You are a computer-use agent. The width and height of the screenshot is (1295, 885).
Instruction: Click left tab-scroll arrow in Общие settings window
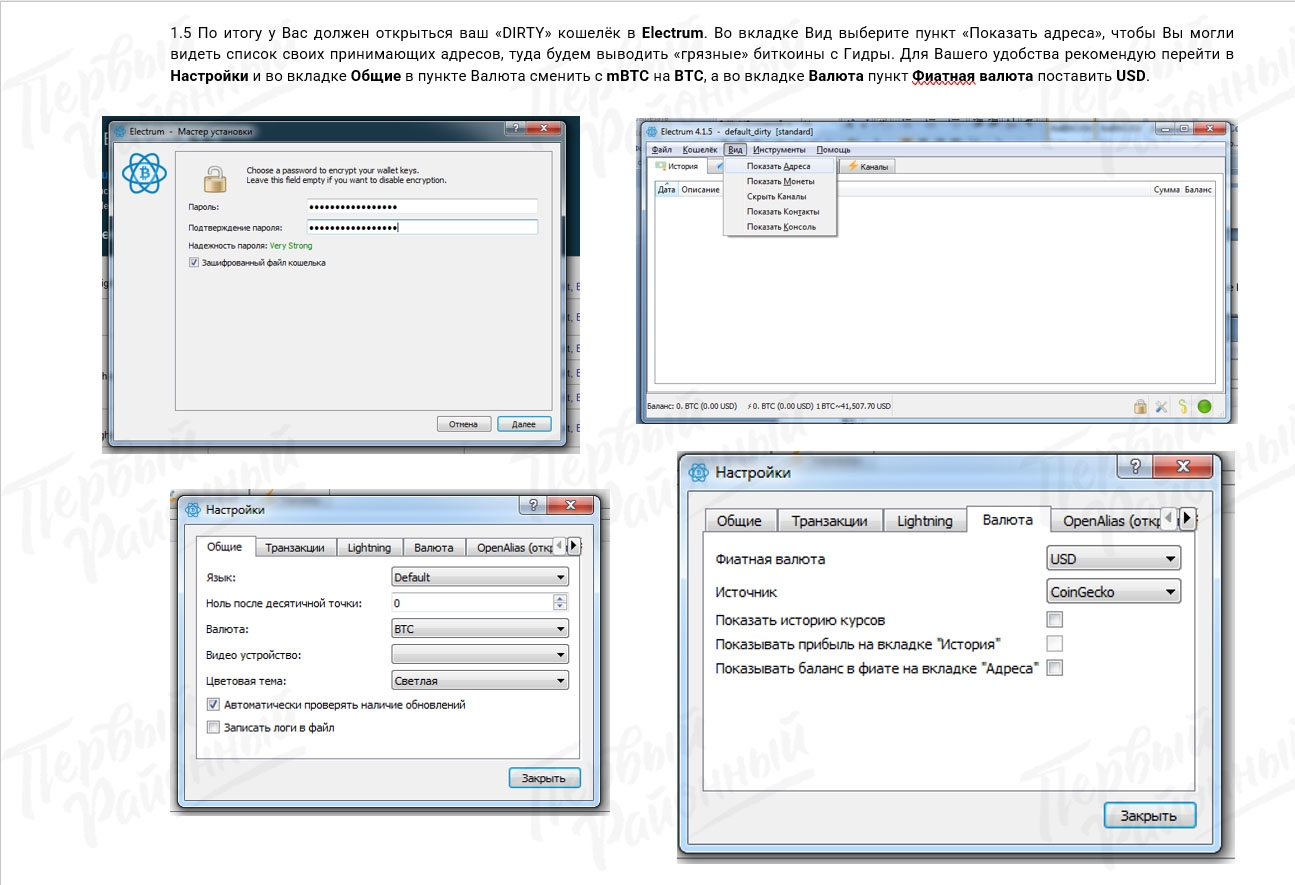560,546
